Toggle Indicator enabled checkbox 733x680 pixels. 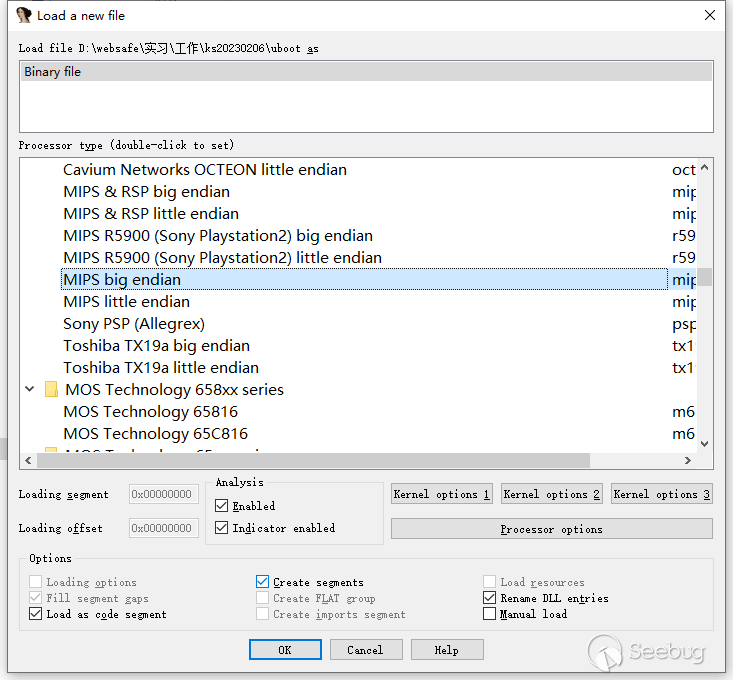pyautogui.click(x=222, y=528)
